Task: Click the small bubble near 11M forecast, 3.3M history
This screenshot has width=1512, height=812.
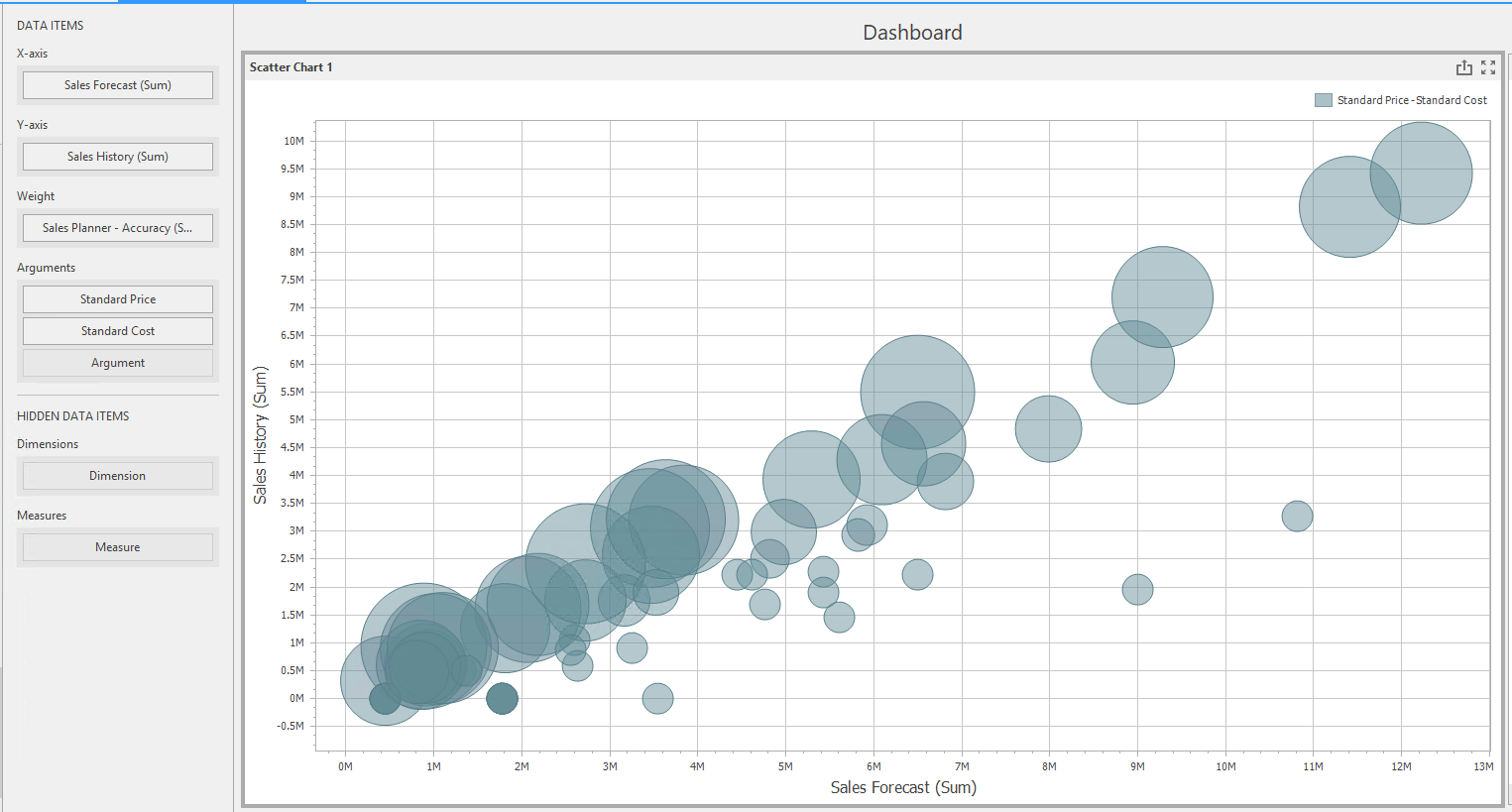Action: [x=1297, y=516]
